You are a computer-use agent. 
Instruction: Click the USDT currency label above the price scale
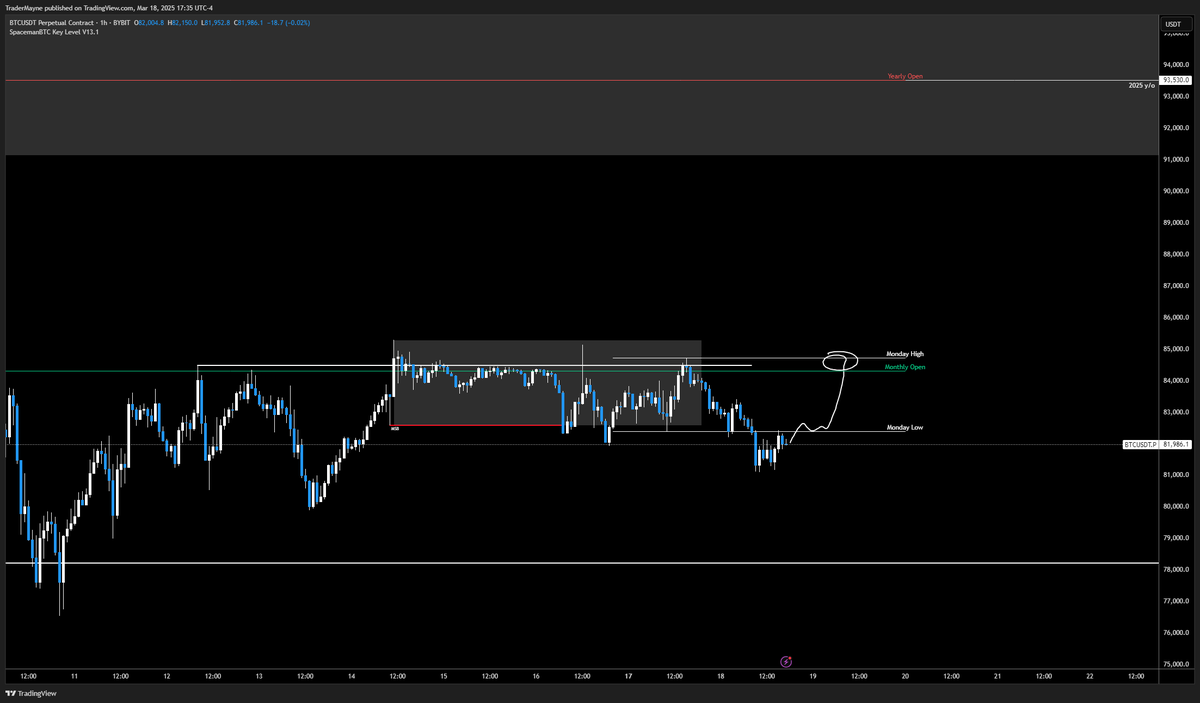(x=1172, y=23)
